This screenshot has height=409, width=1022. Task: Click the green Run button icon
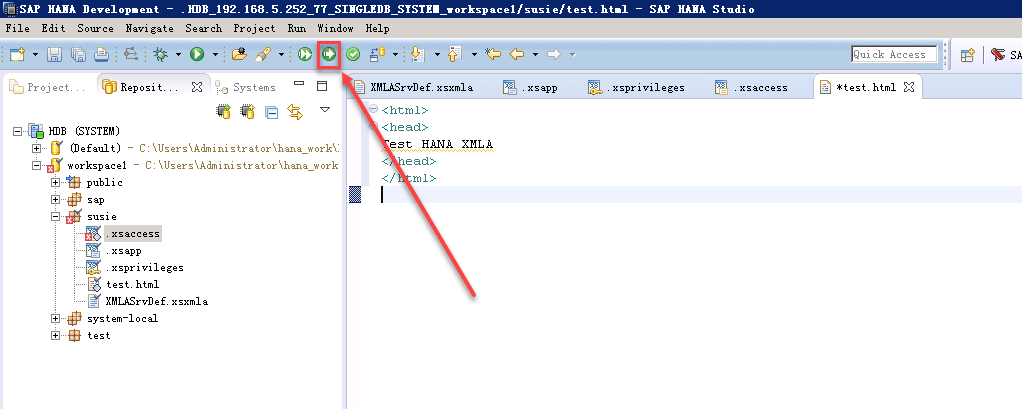[x=197, y=55]
